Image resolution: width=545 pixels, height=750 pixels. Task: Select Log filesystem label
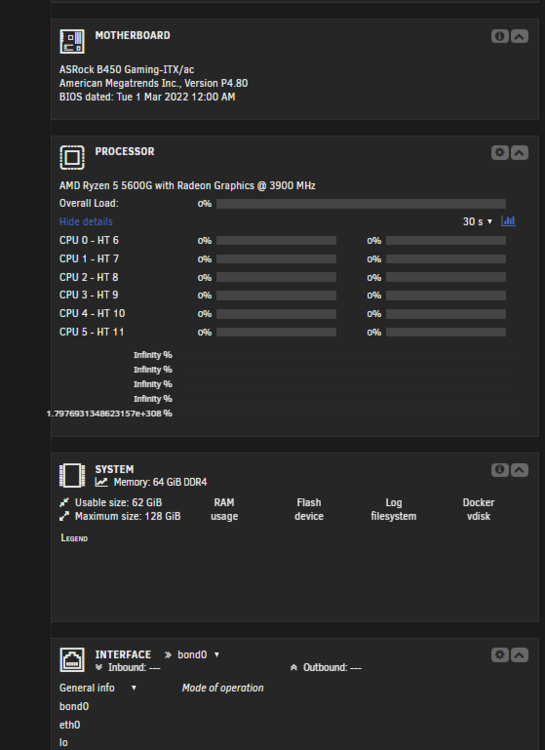point(393,509)
